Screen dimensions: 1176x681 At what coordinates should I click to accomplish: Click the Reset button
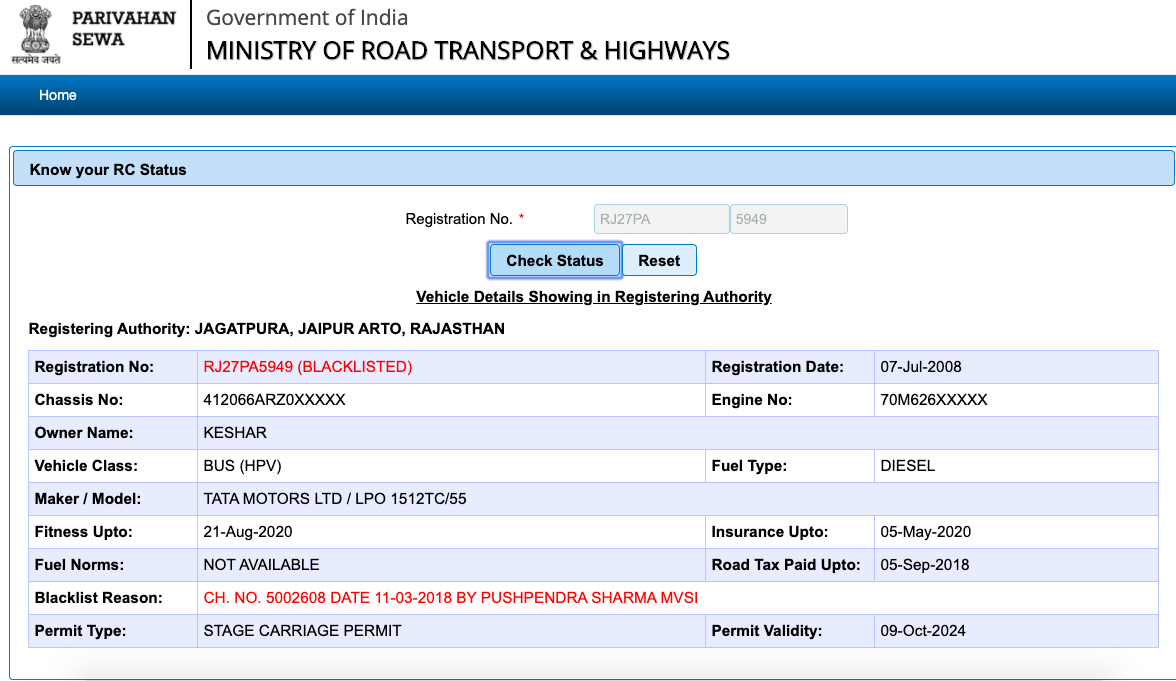point(659,260)
